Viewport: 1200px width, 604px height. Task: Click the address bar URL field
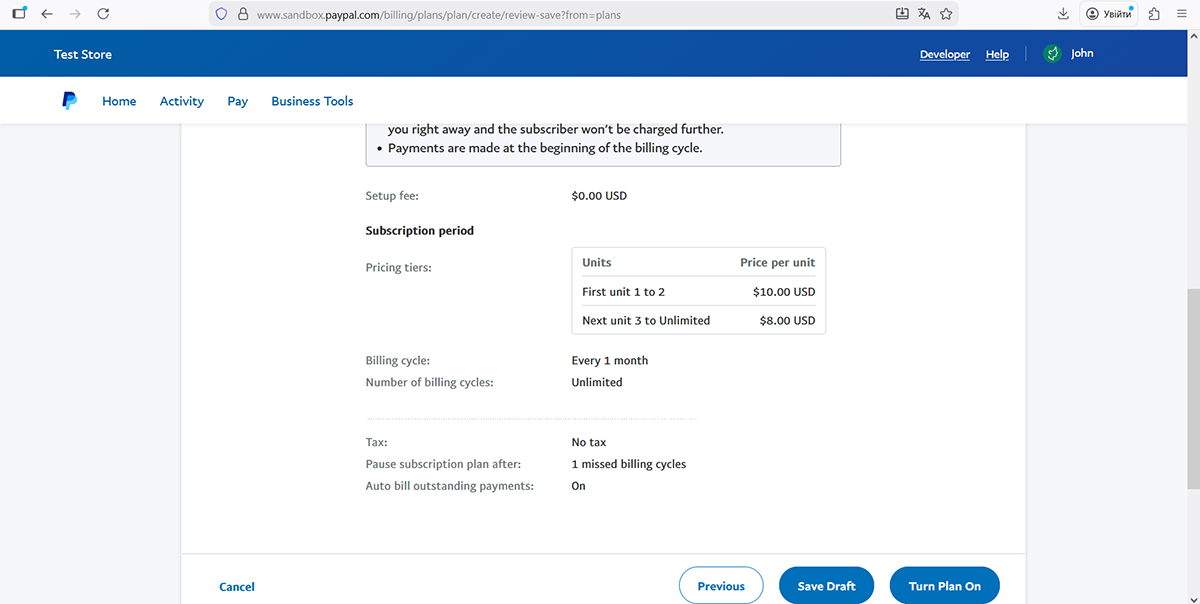[560, 15]
